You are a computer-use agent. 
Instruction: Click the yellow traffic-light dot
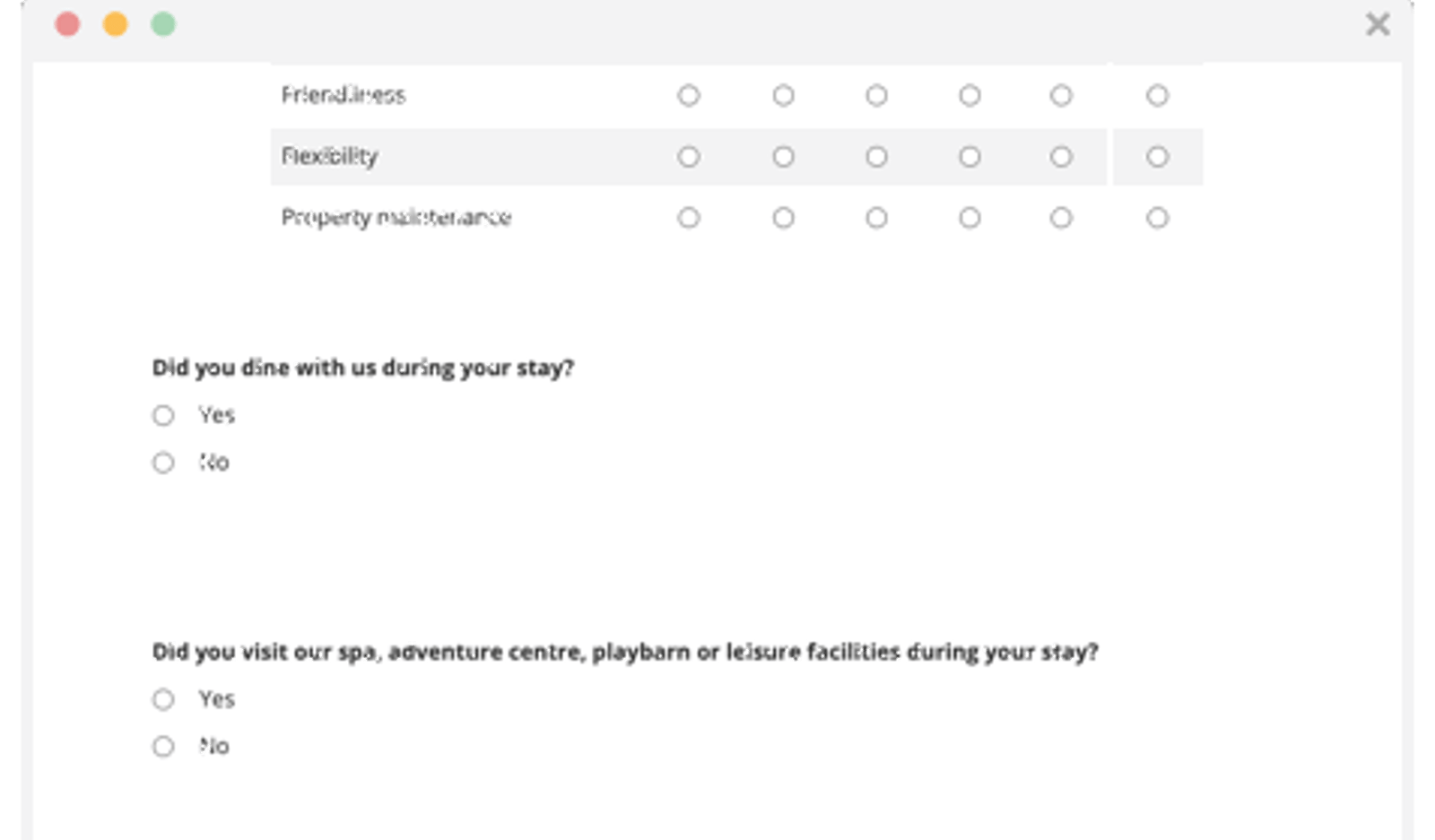115,24
